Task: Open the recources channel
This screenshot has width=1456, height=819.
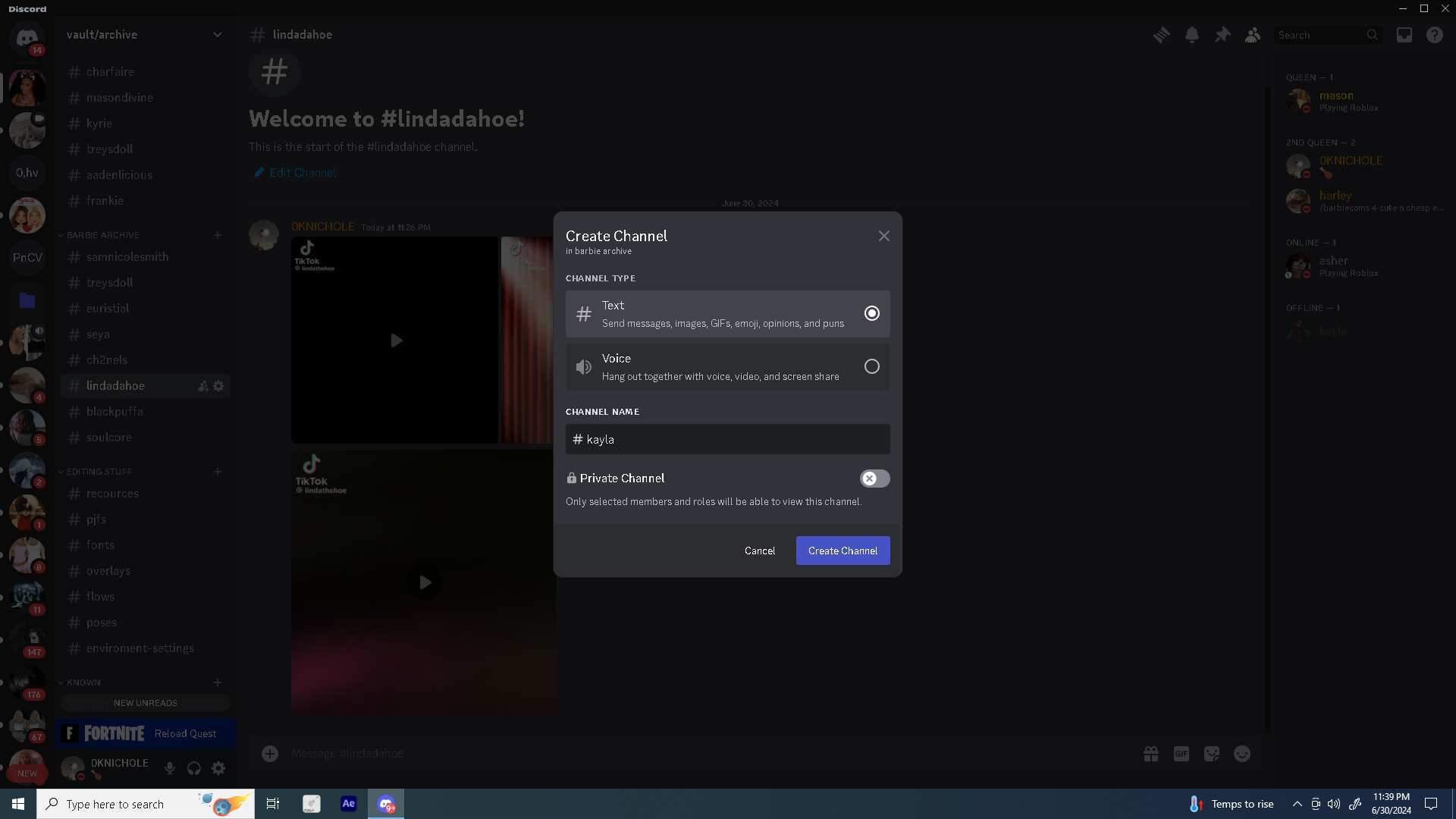Action: tap(146, 494)
